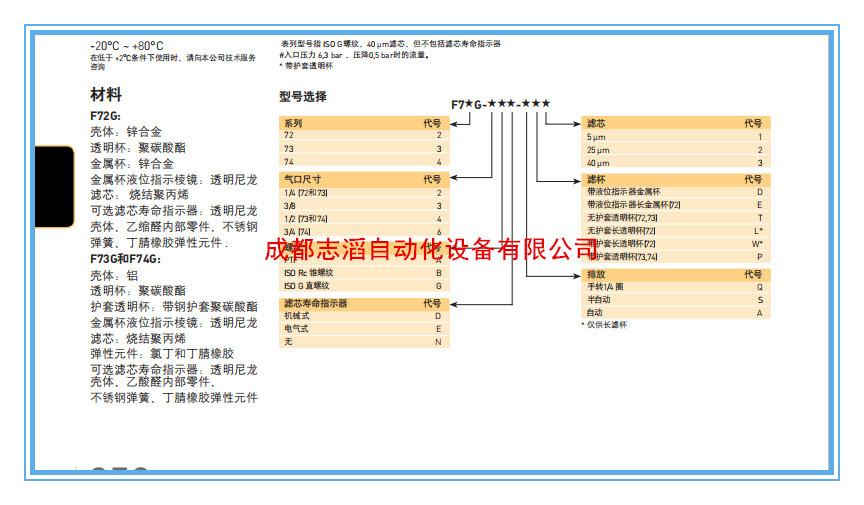
Task: Click the black tab on left page edge
Action: tap(54, 186)
